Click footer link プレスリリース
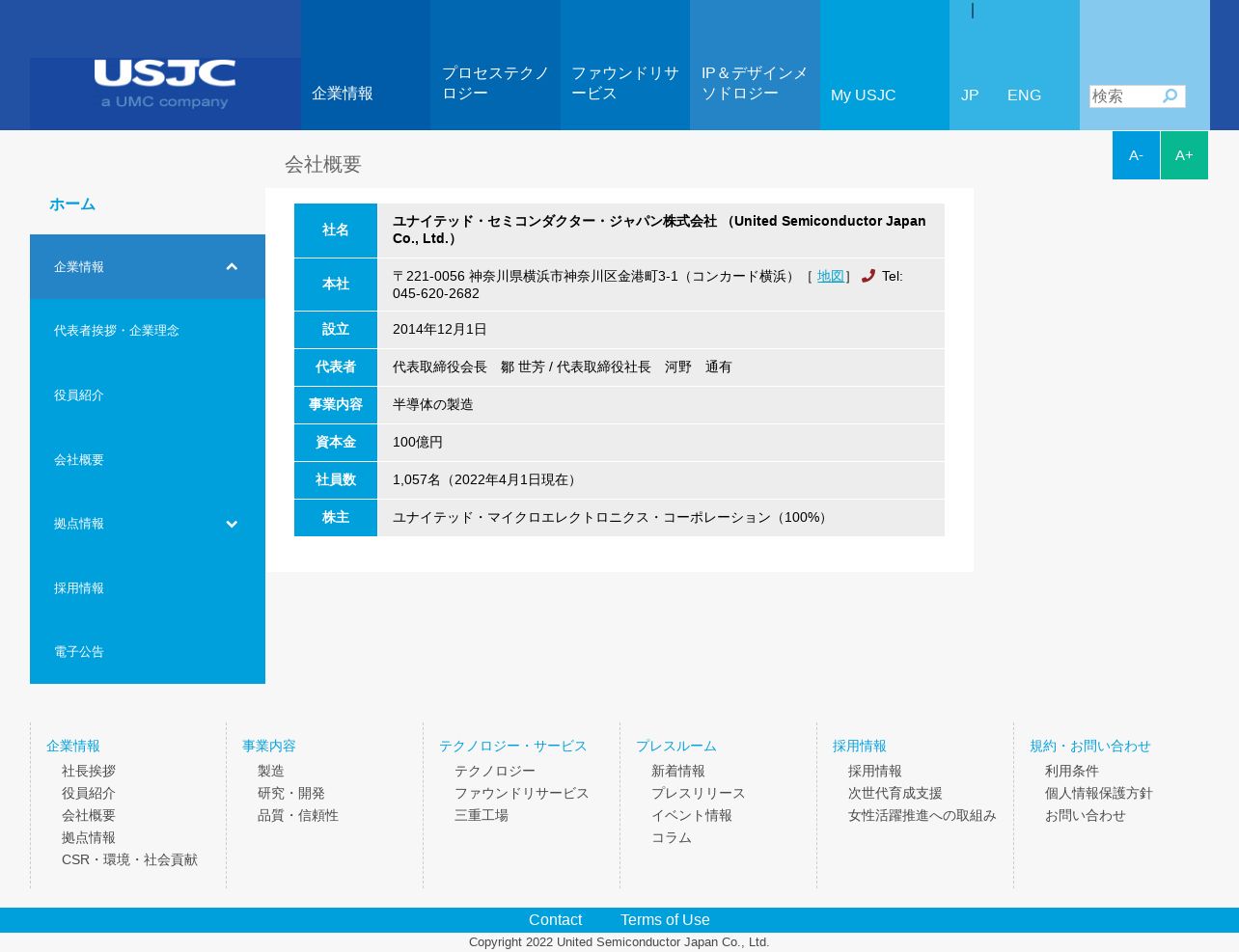The width and height of the screenshot is (1239, 952). click(x=699, y=793)
